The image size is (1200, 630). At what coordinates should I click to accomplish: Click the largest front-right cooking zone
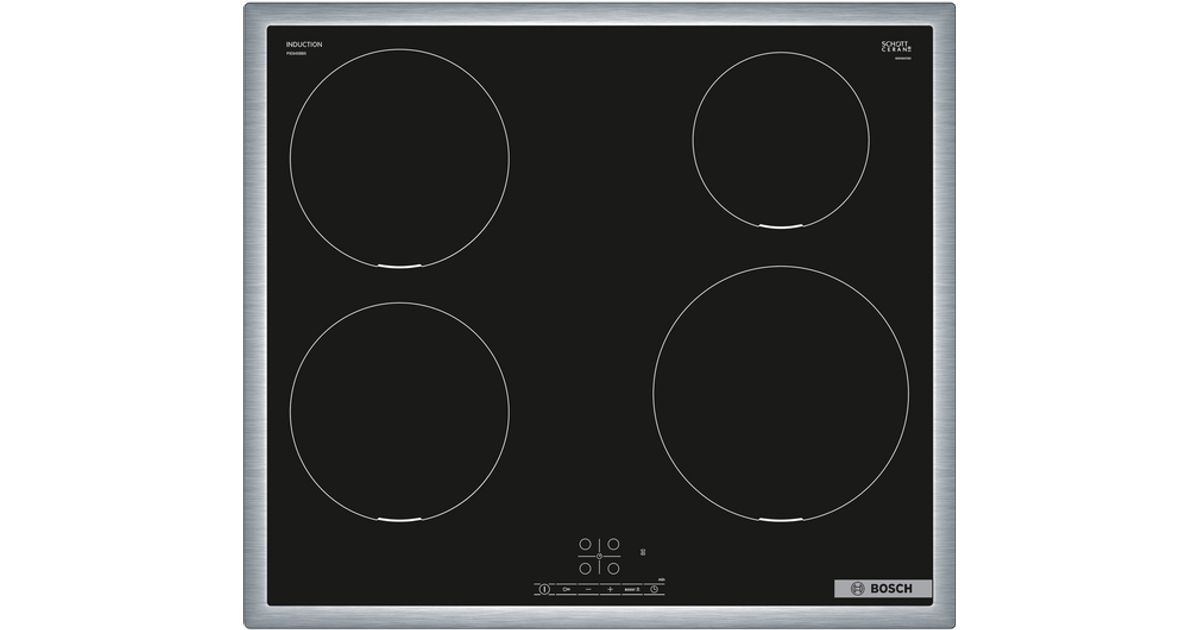point(780,393)
